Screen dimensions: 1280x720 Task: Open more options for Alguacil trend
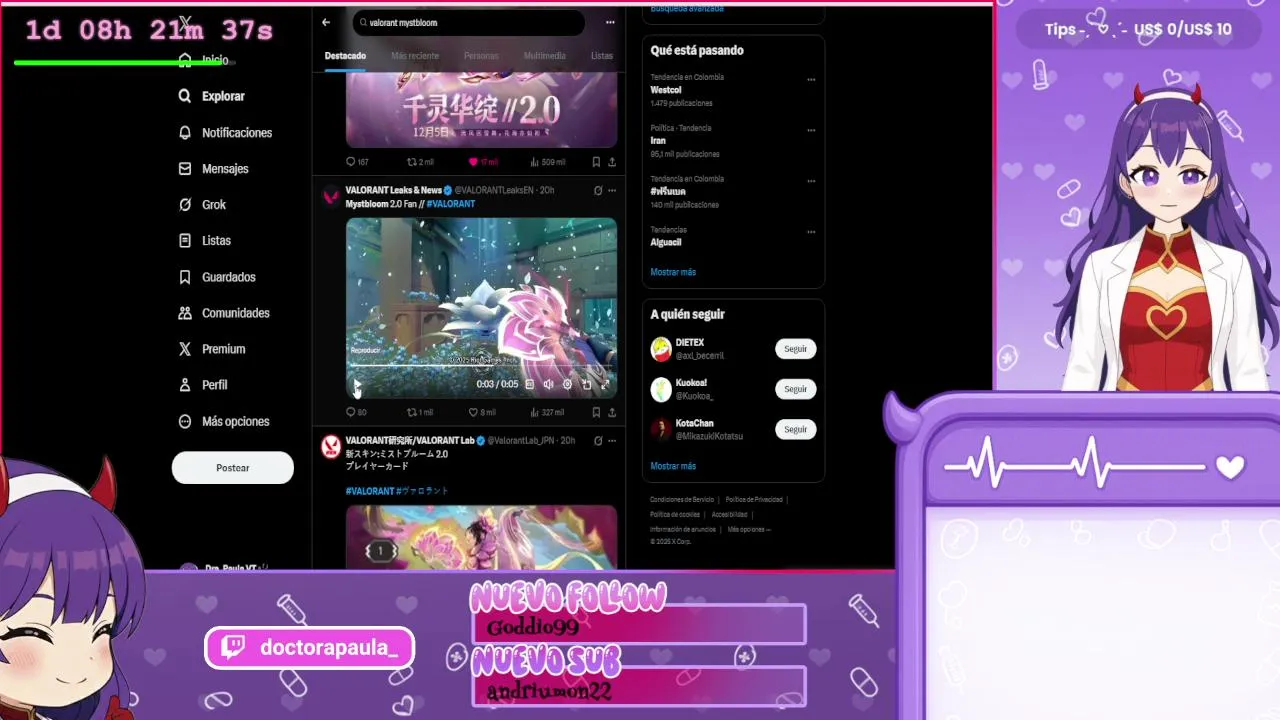[811, 232]
